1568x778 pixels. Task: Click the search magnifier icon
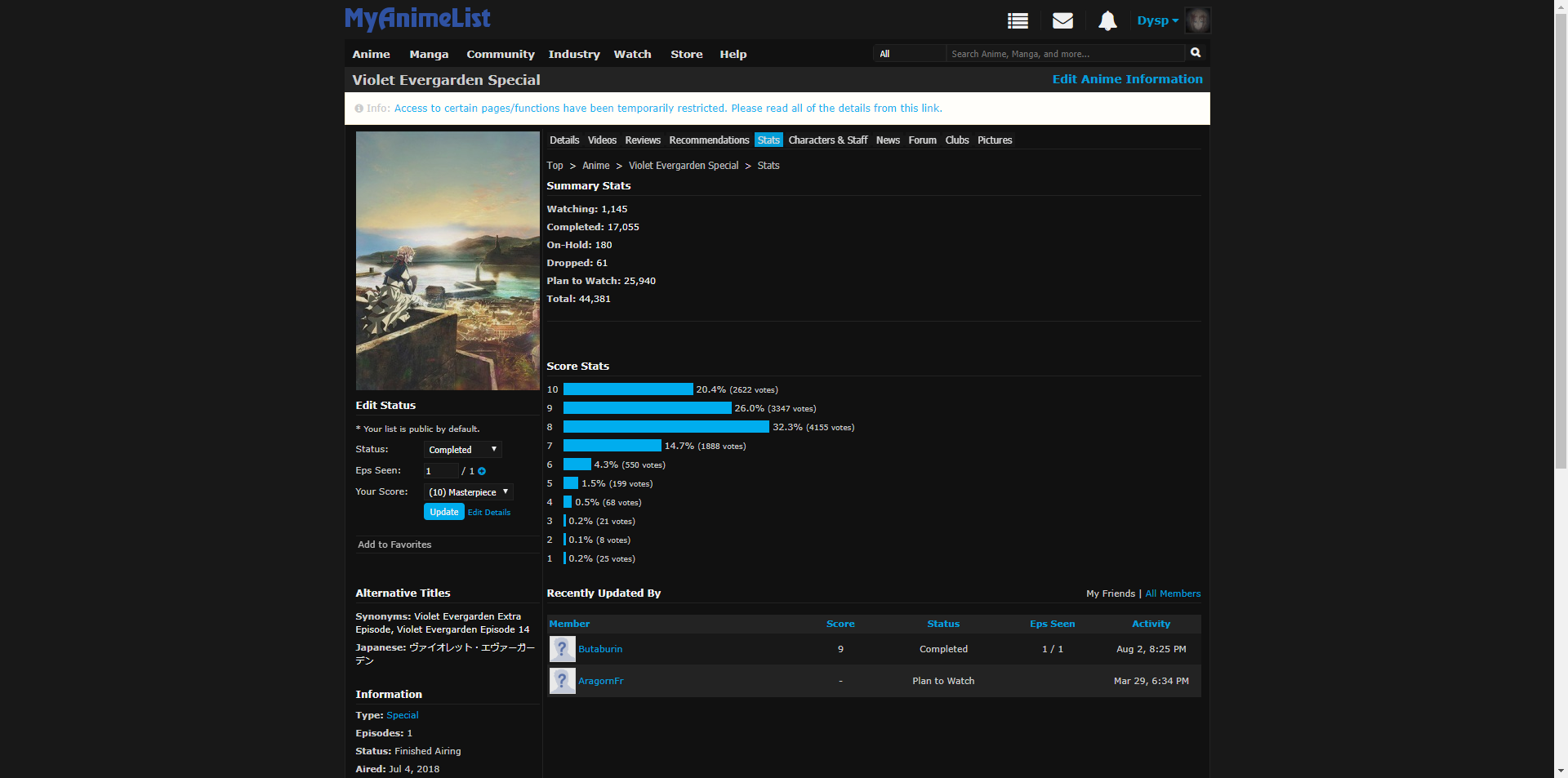click(x=1196, y=53)
